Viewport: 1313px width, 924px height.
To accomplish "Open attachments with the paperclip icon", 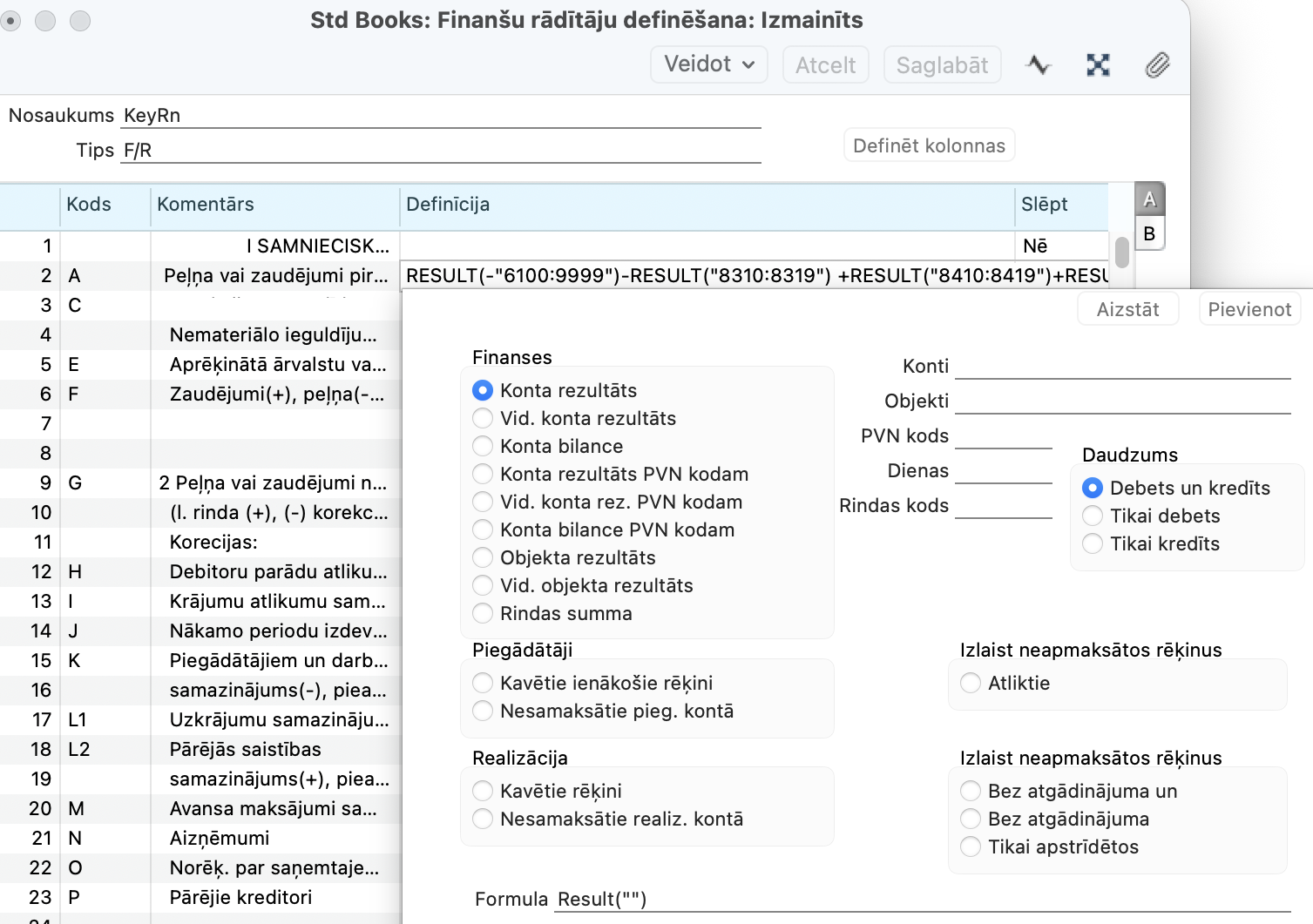I will tap(1157, 65).
